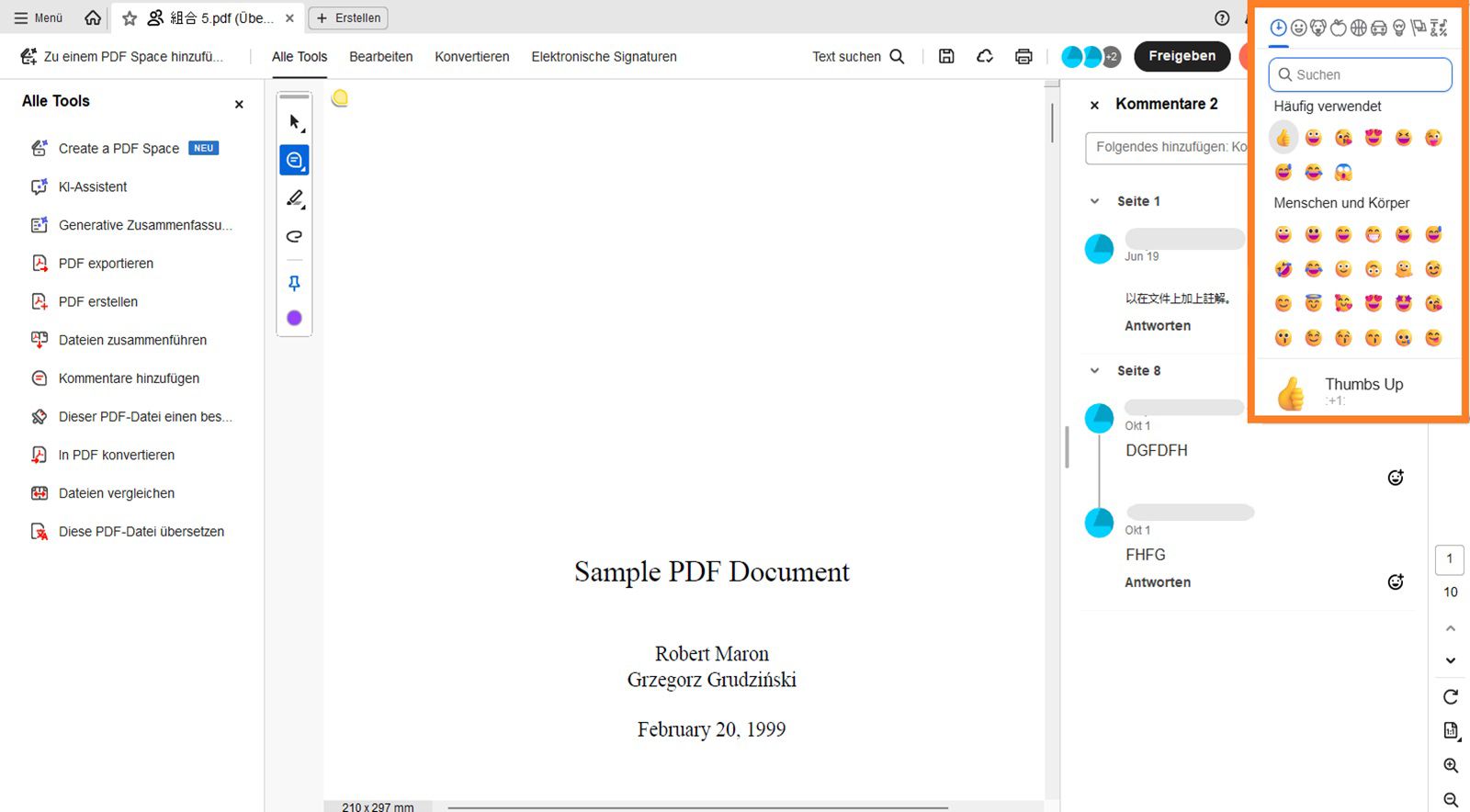The width and height of the screenshot is (1470, 812).
Task: Open the purple color swatch
Action: click(294, 318)
